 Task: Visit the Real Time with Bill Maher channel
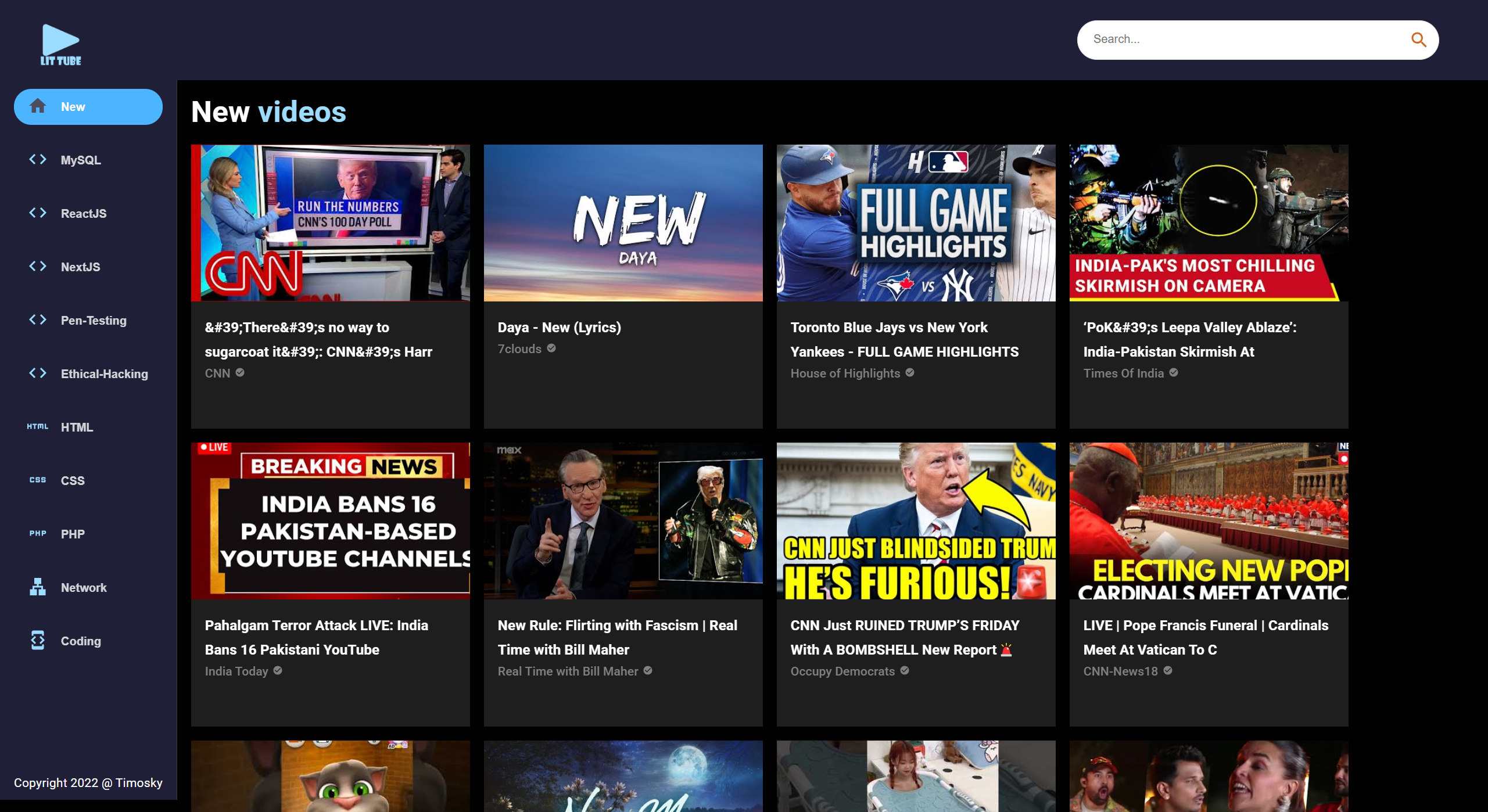(x=568, y=671)
